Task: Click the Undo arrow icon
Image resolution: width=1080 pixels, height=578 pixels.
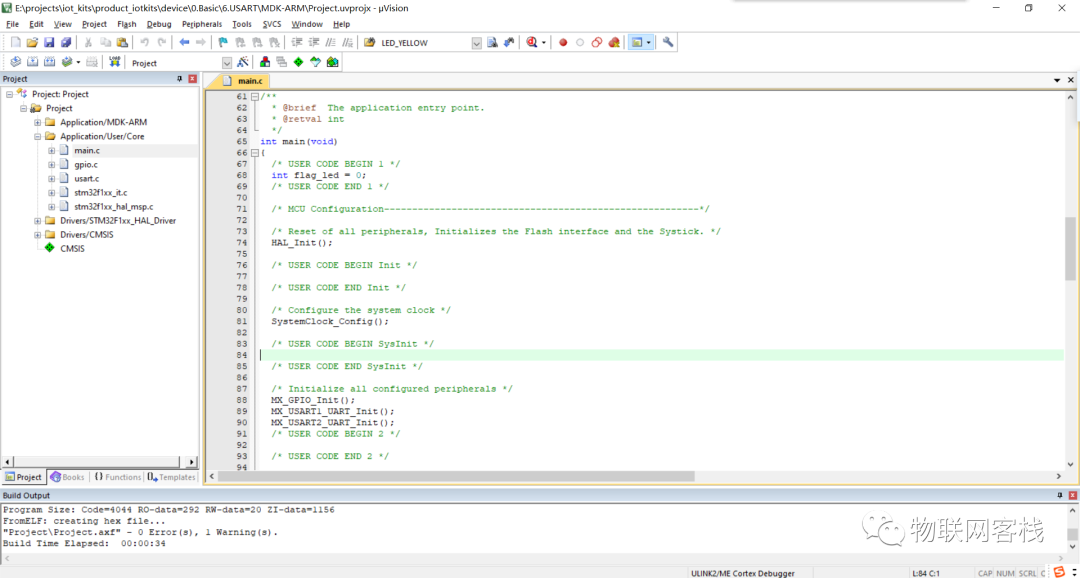Action: (145, 42)
